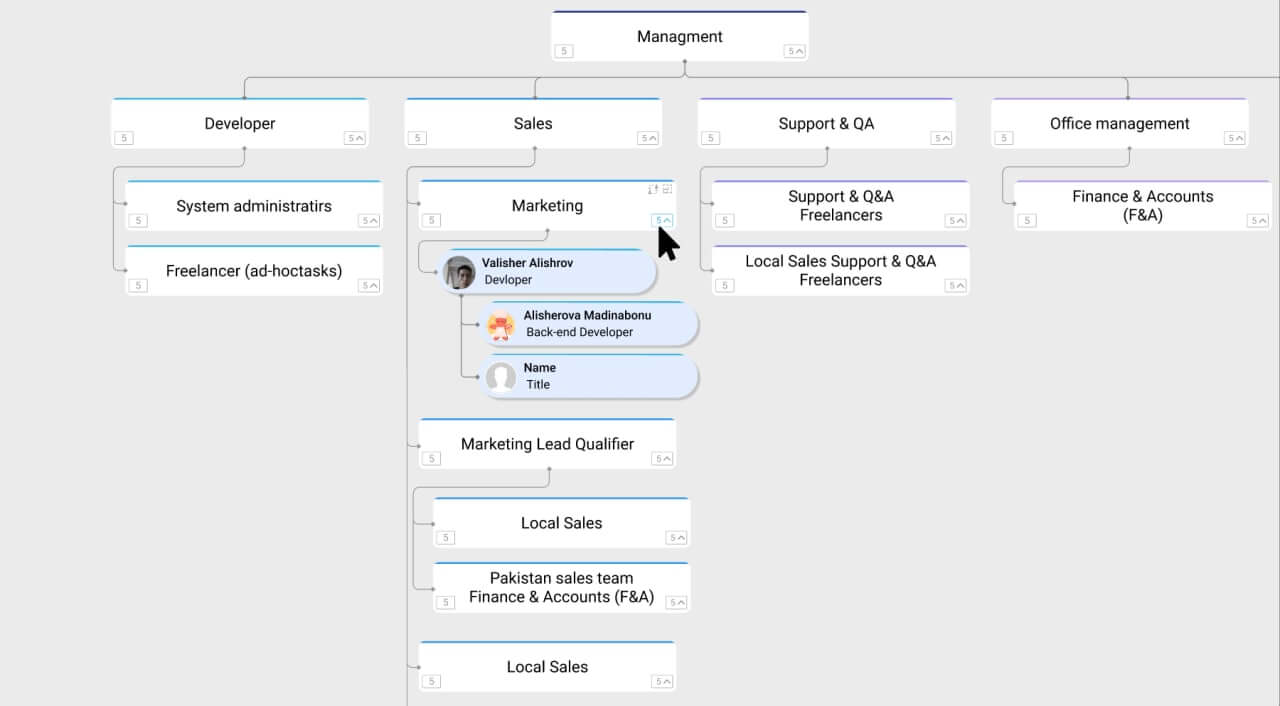This screenshot has width=1280, height=706.
Task: Click the count badge on Pakistan sales team card
Action: click(446, 602)
